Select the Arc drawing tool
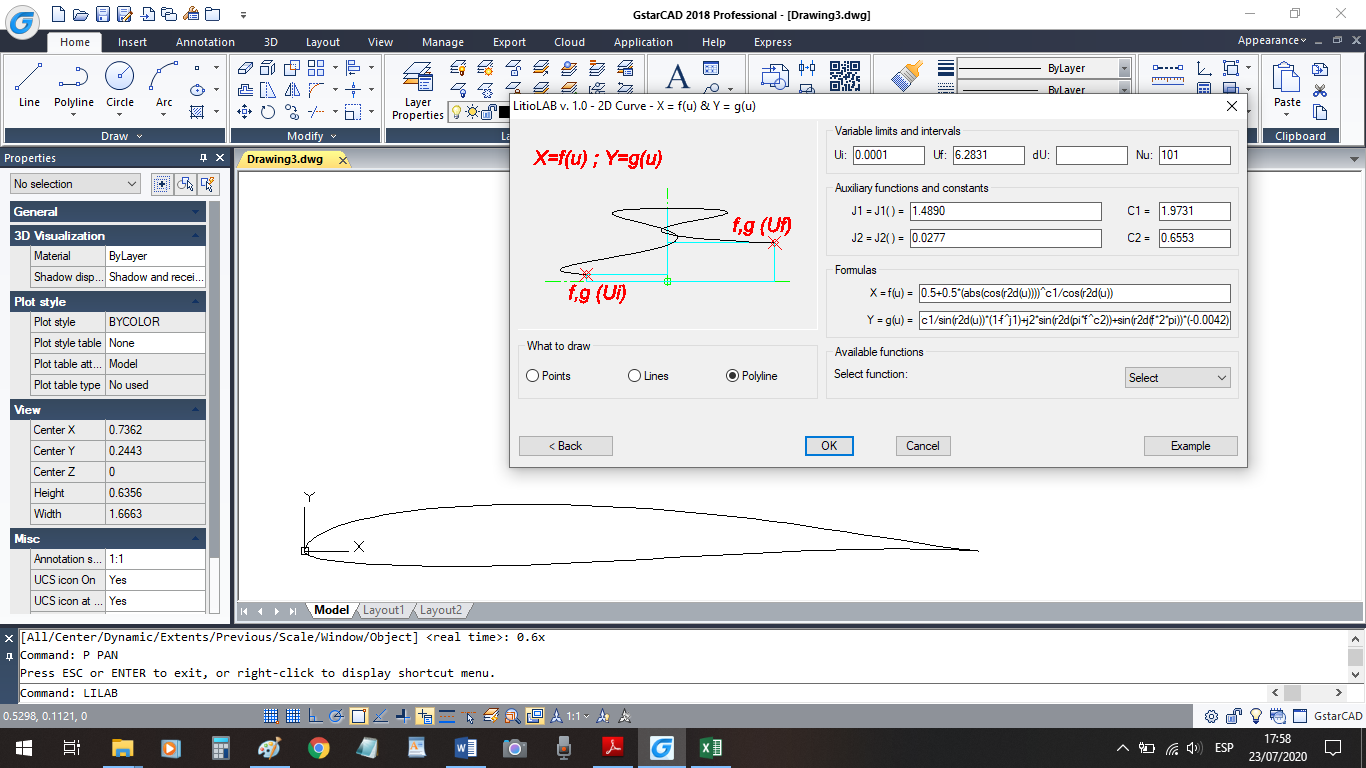 click(x=164, y=85)
